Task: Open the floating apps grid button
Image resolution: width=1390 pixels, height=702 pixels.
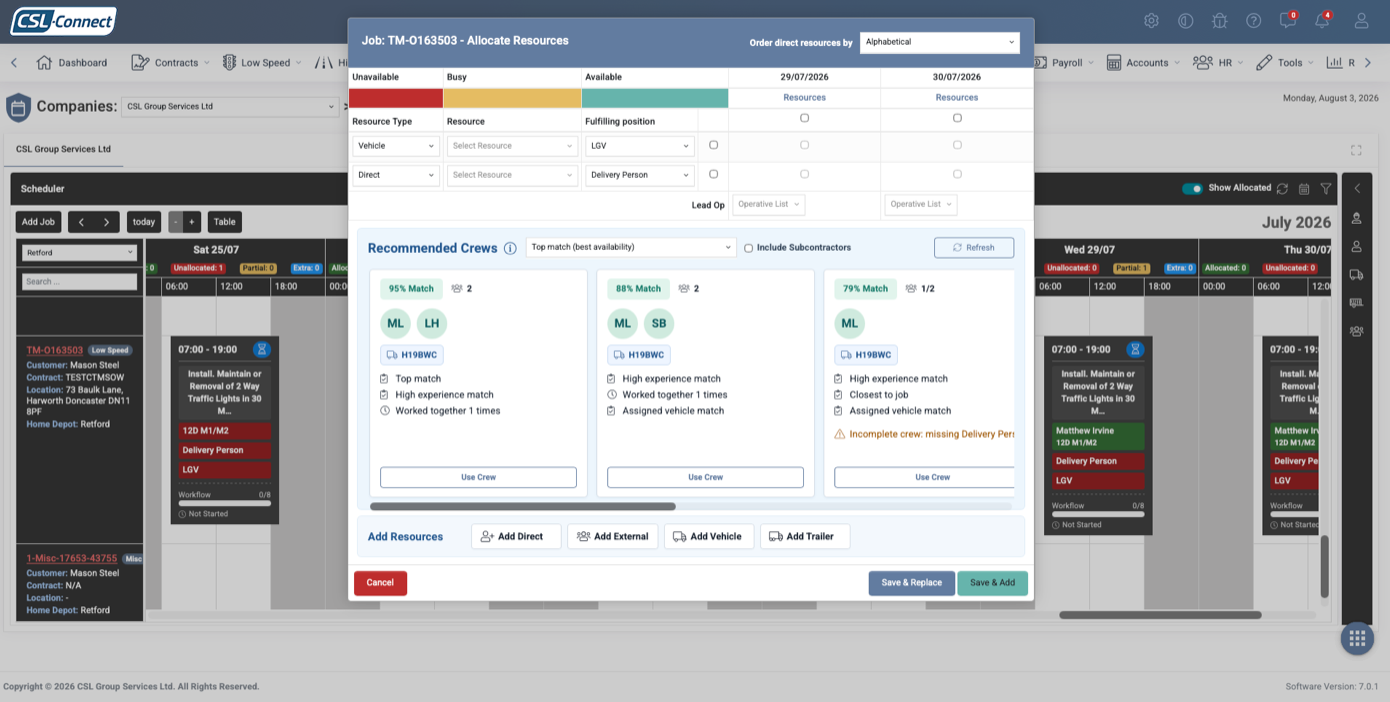Action: tap(1357, 638)
